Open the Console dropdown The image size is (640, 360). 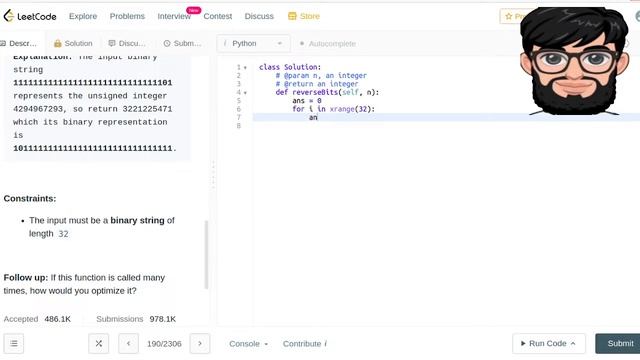point(249,344)
